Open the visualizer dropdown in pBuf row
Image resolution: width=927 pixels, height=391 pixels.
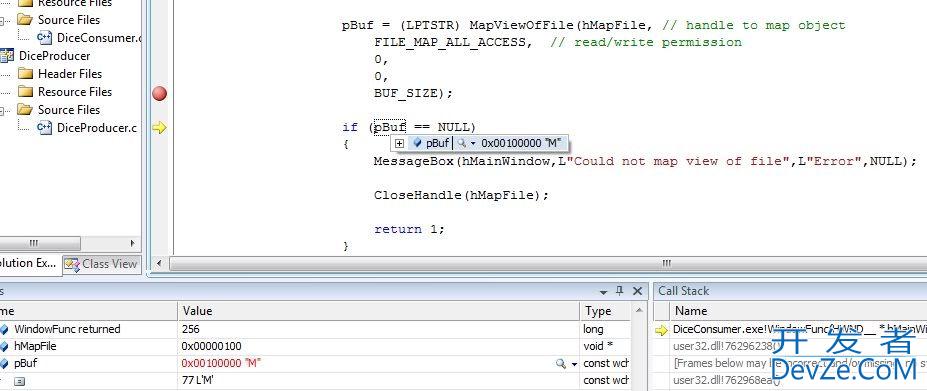(x=574, y=364)
